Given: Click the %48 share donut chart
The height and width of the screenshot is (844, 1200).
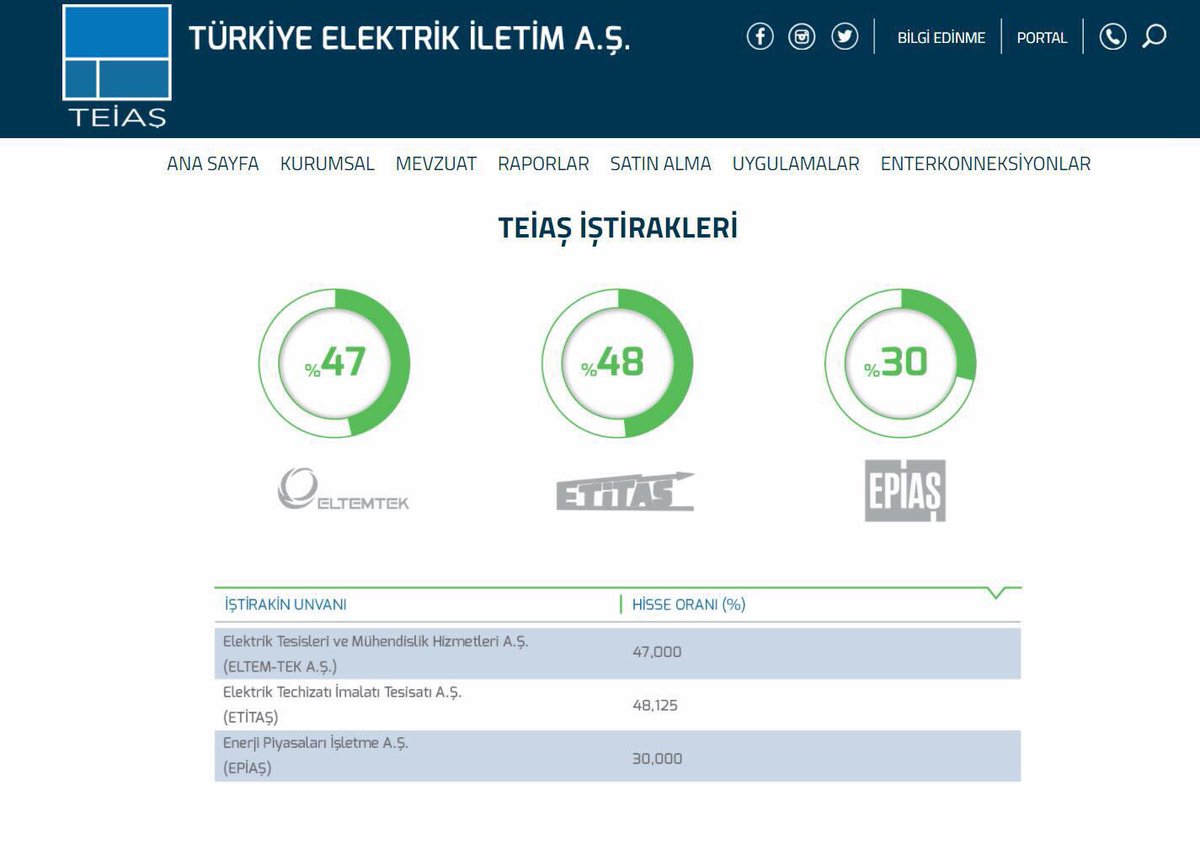Looking at the screenshot, I should pyautogui.click(x=617, y=363).
